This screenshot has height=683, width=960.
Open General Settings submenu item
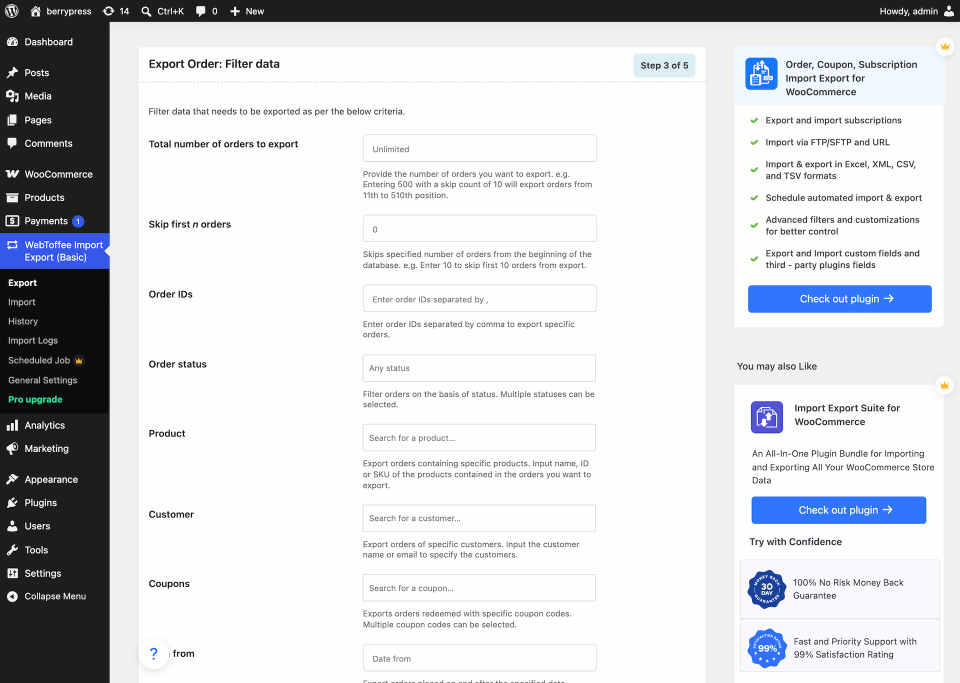43,380
